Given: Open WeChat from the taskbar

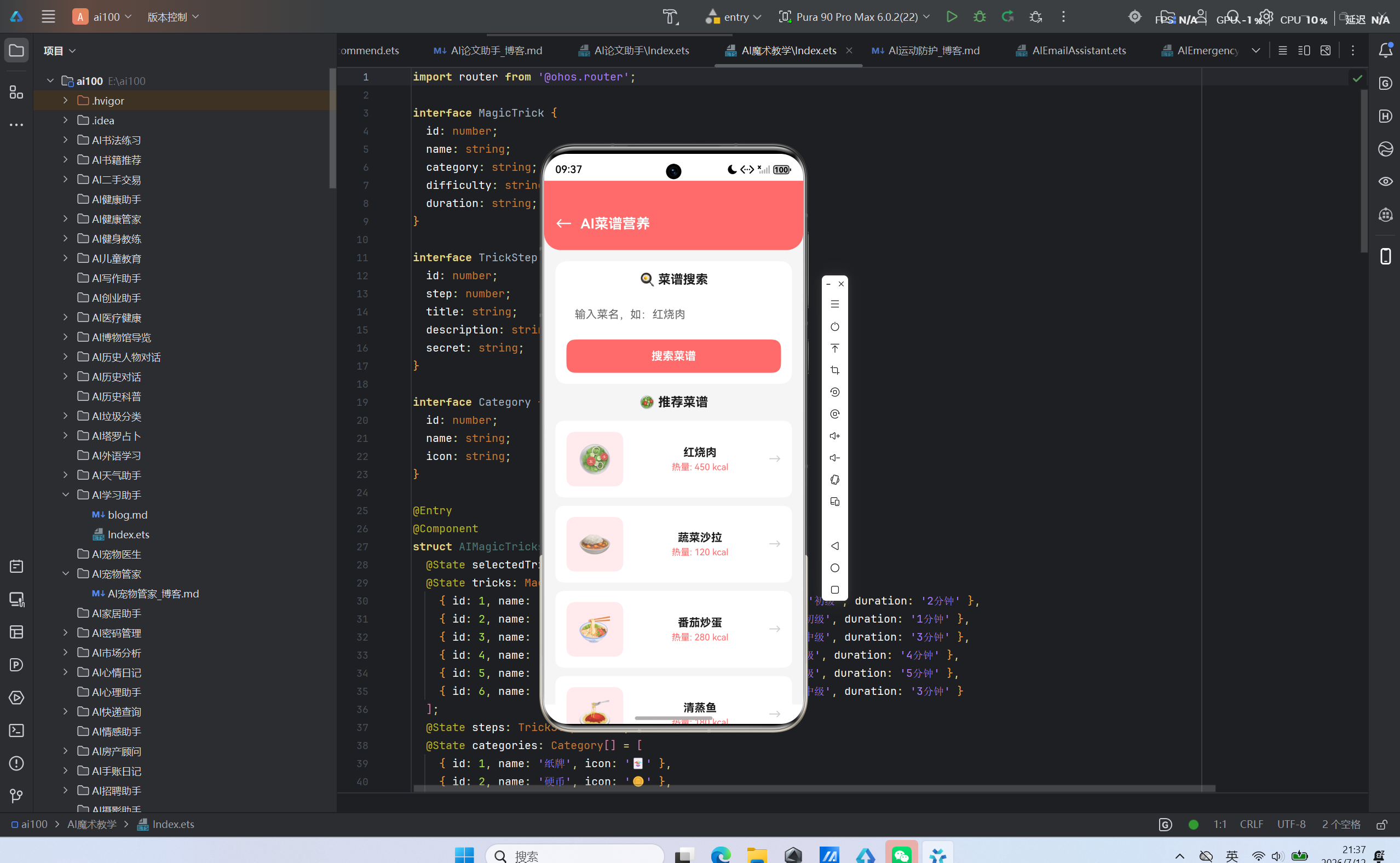Looking at the screenshot, I should (901, 854).
